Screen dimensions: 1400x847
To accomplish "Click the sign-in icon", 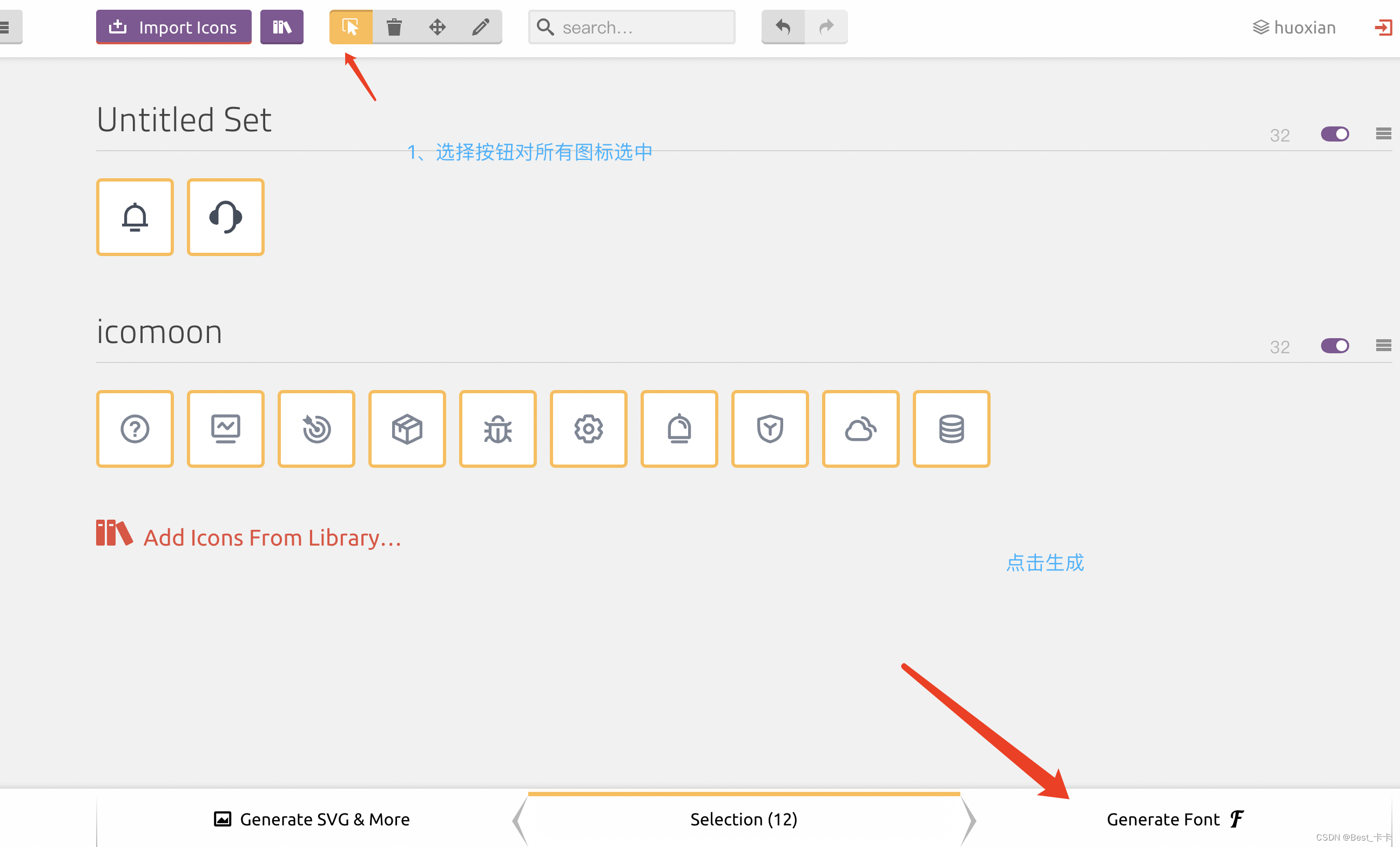I will click(1383, 27).
